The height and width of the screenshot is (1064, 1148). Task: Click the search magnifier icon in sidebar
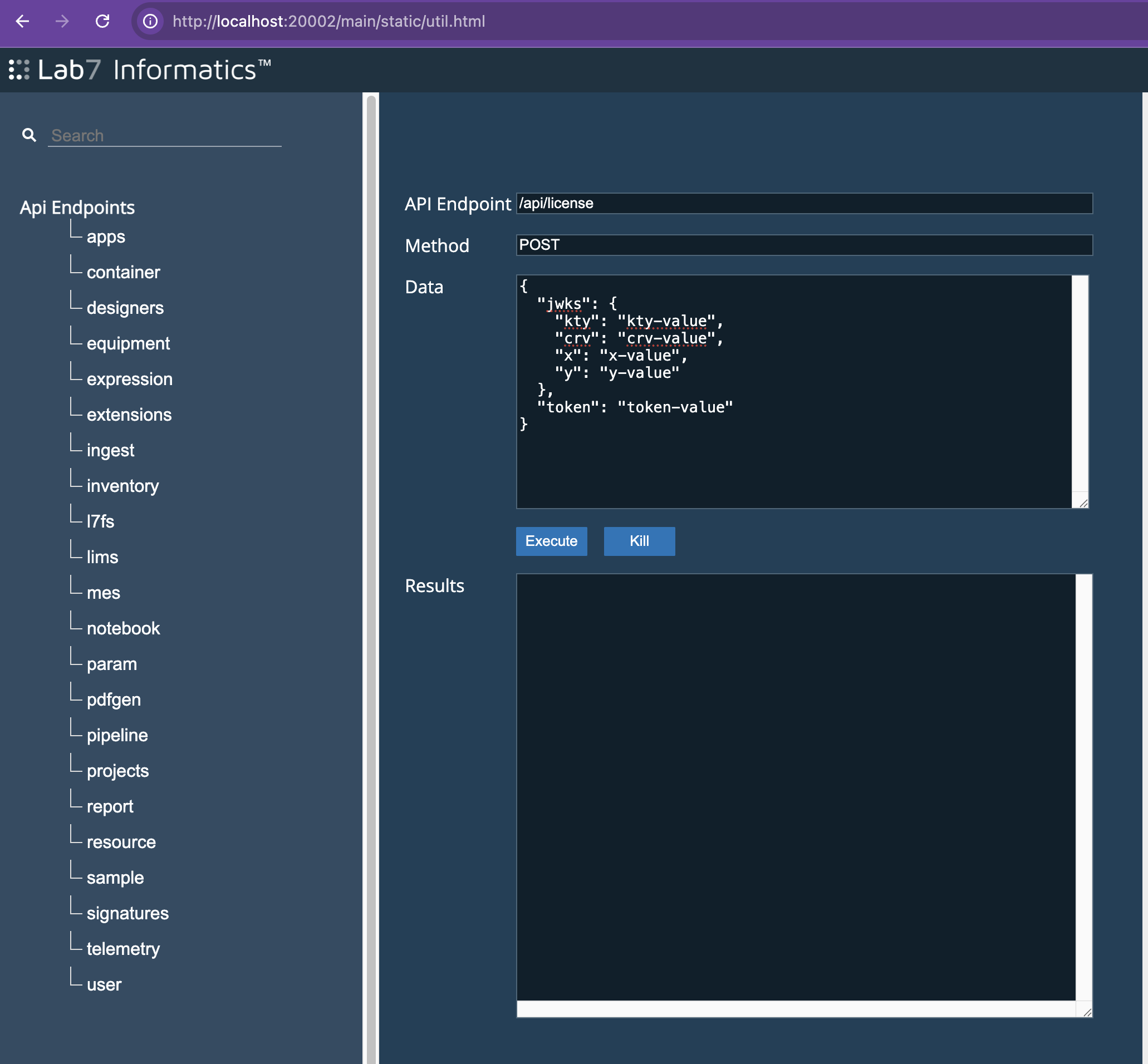29,135
